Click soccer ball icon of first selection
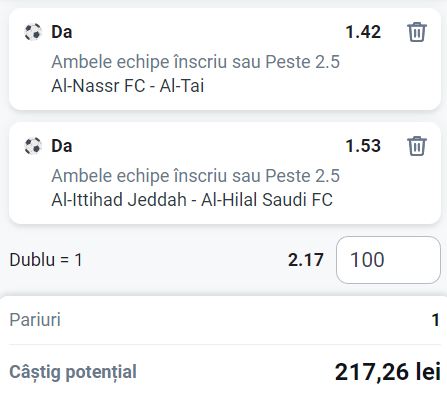 (x=33, y=32)
